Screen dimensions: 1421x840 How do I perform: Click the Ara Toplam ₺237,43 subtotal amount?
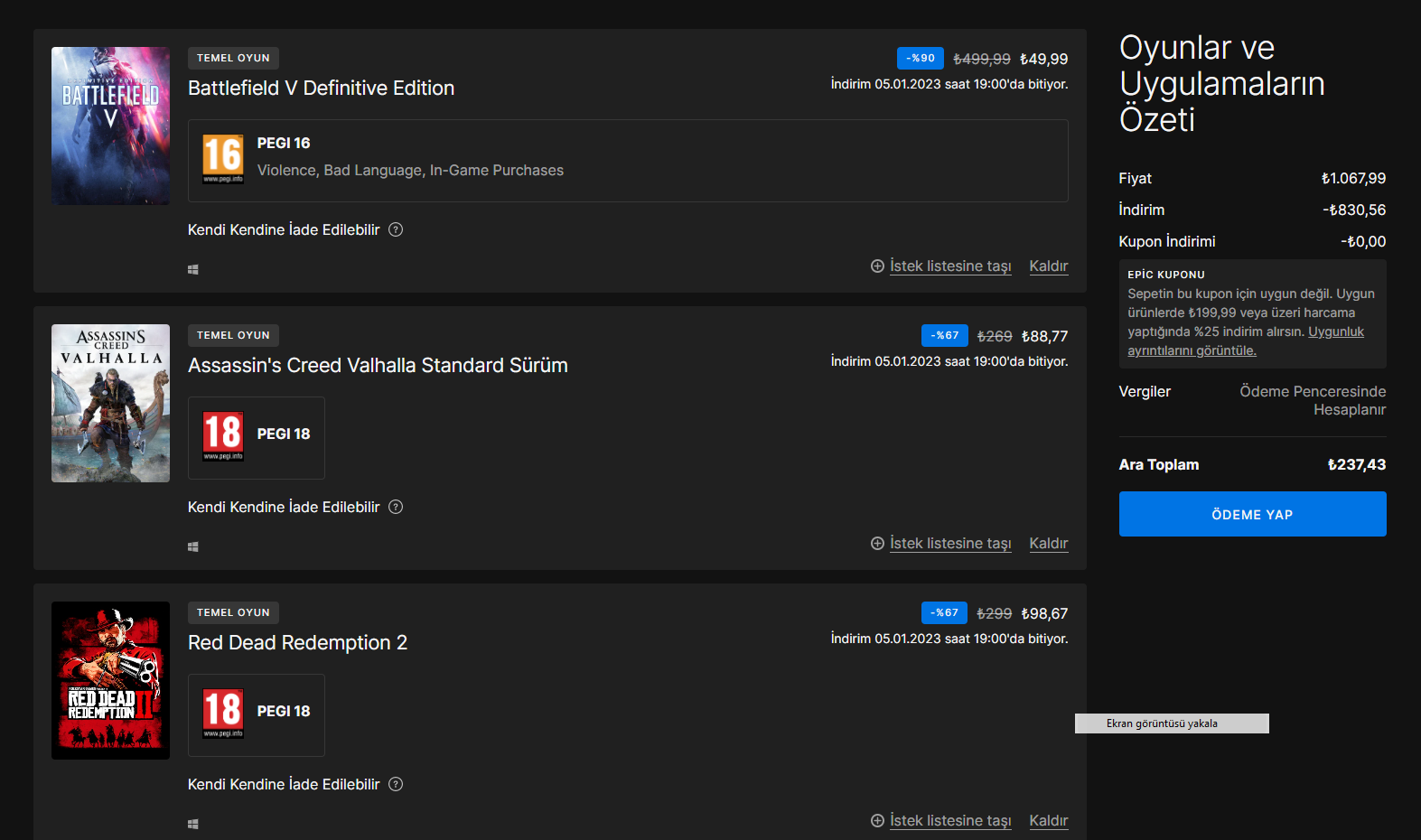[x=1356, y=464]
